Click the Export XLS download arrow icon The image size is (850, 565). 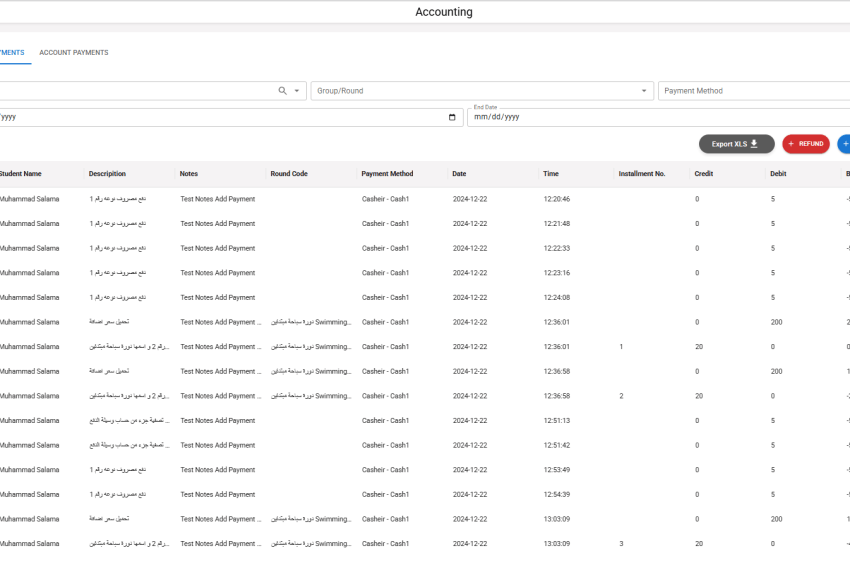754,144
